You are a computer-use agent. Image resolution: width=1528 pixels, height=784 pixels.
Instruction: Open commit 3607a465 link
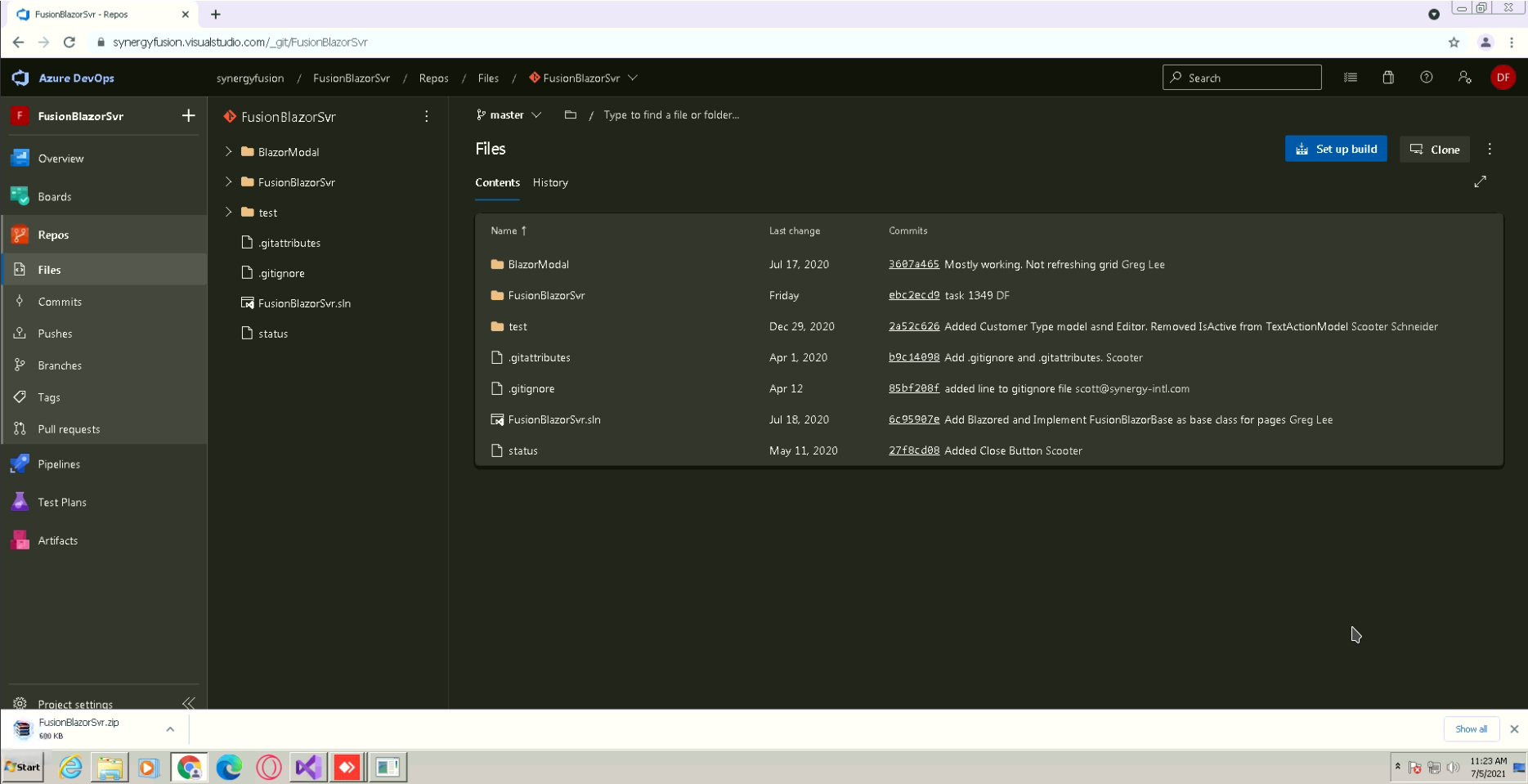(x=914, y=265)
